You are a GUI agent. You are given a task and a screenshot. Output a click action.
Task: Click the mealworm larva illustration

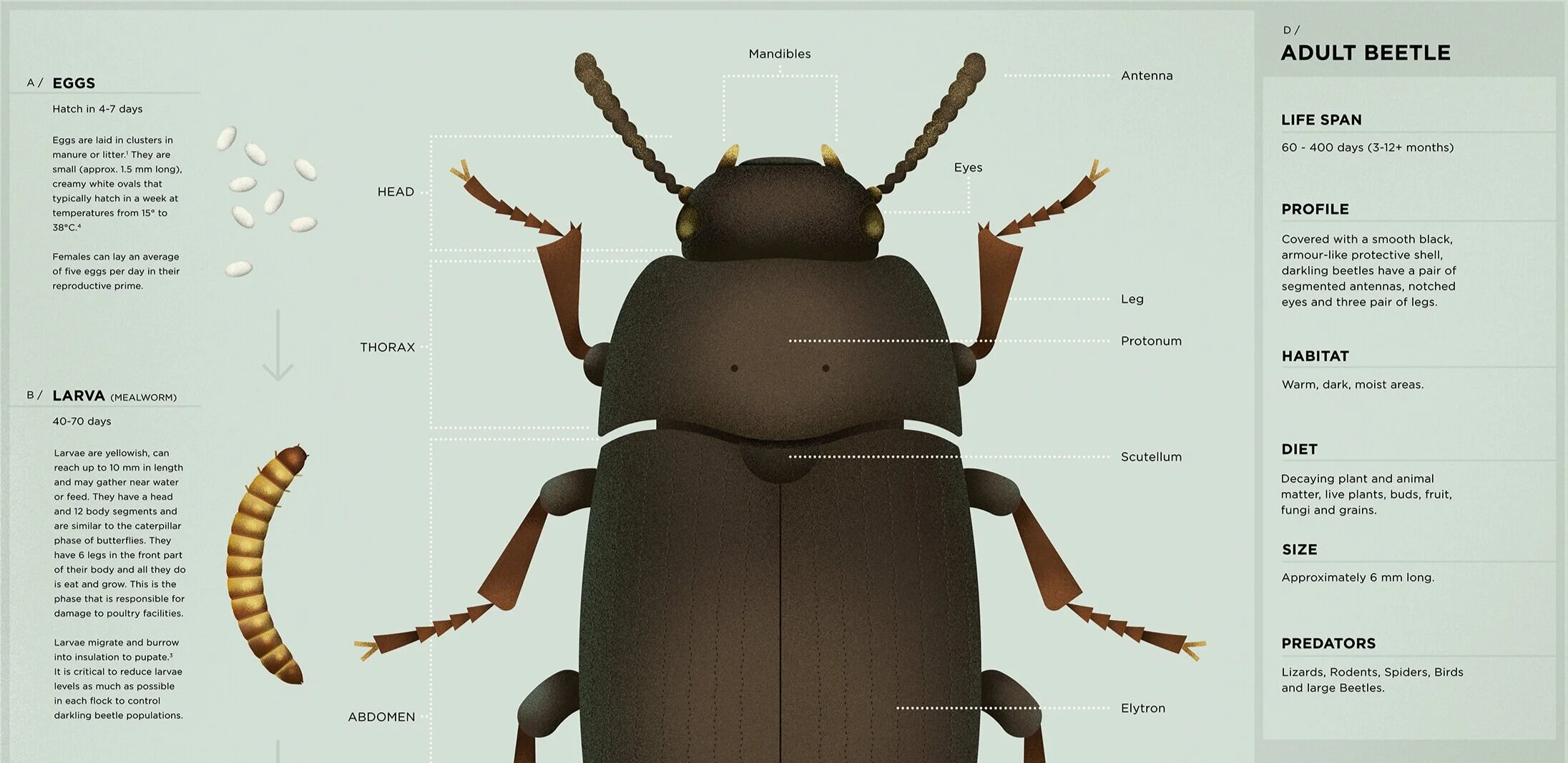click(x=268, y=564)
